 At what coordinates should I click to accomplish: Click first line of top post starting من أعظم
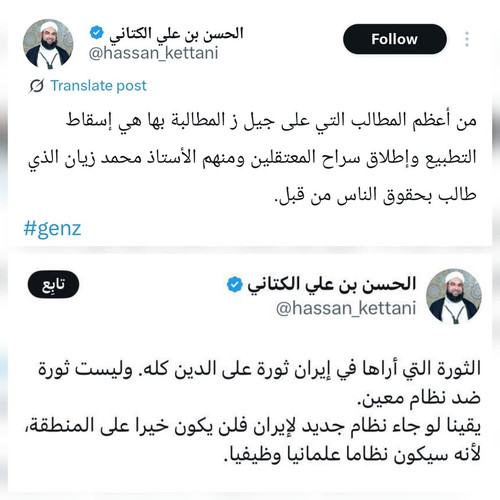271,120
